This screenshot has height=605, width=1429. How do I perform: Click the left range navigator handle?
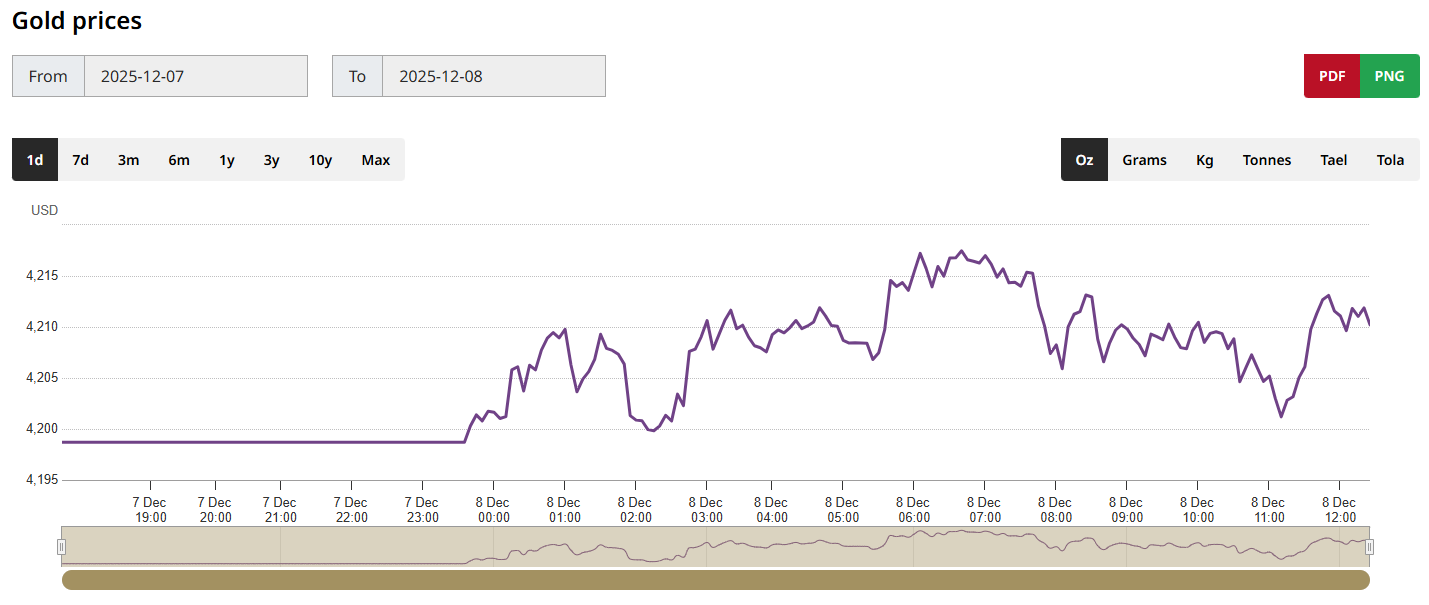point(61,546)
